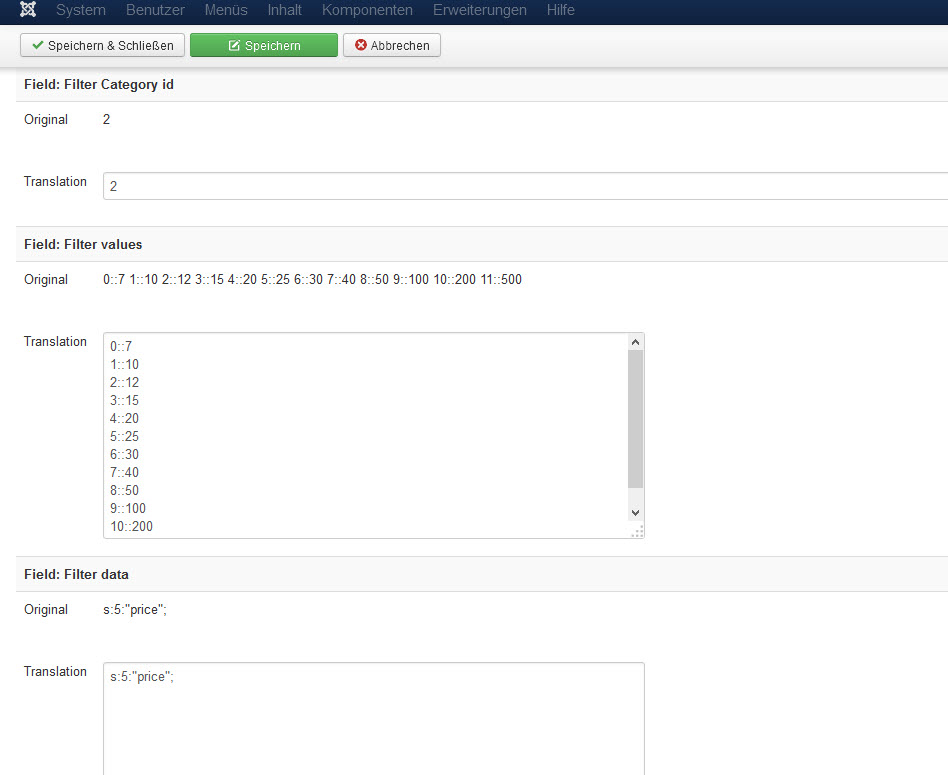Open the Erweiterungen menu

click(480, 10)
